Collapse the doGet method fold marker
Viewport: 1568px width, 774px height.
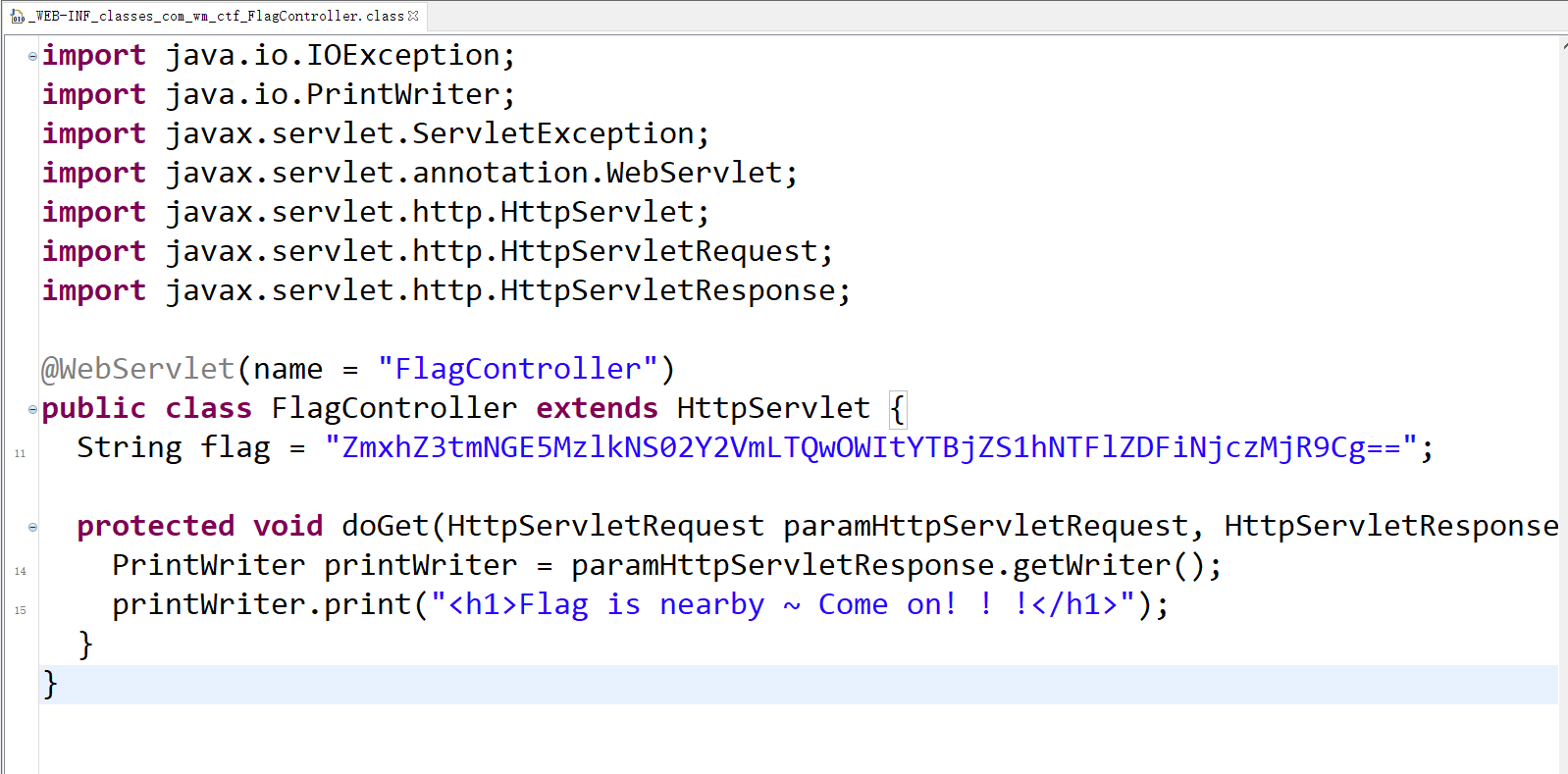pyautogui.click(x=32, y=527)
